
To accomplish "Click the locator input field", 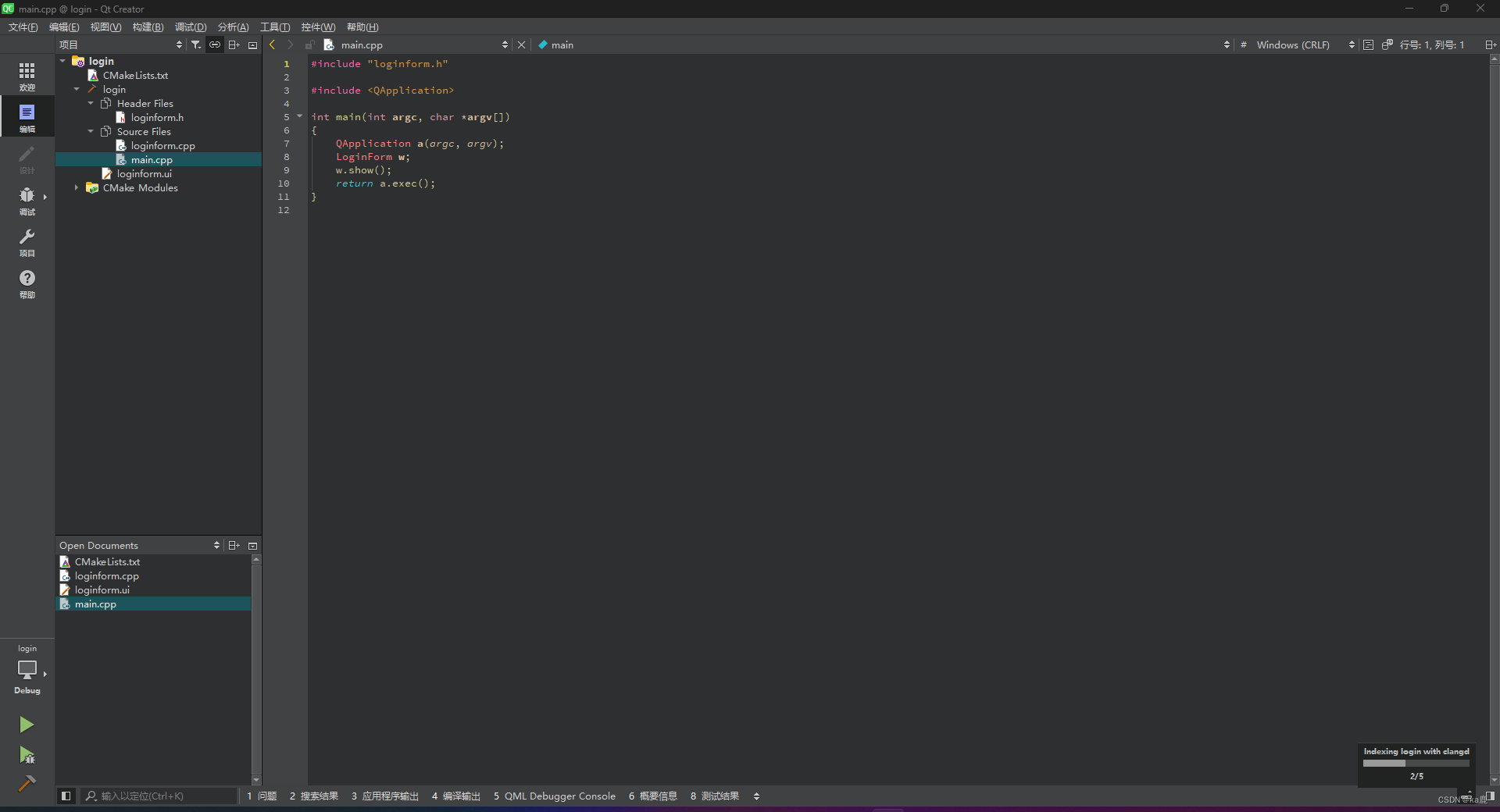I will point(159,796).
